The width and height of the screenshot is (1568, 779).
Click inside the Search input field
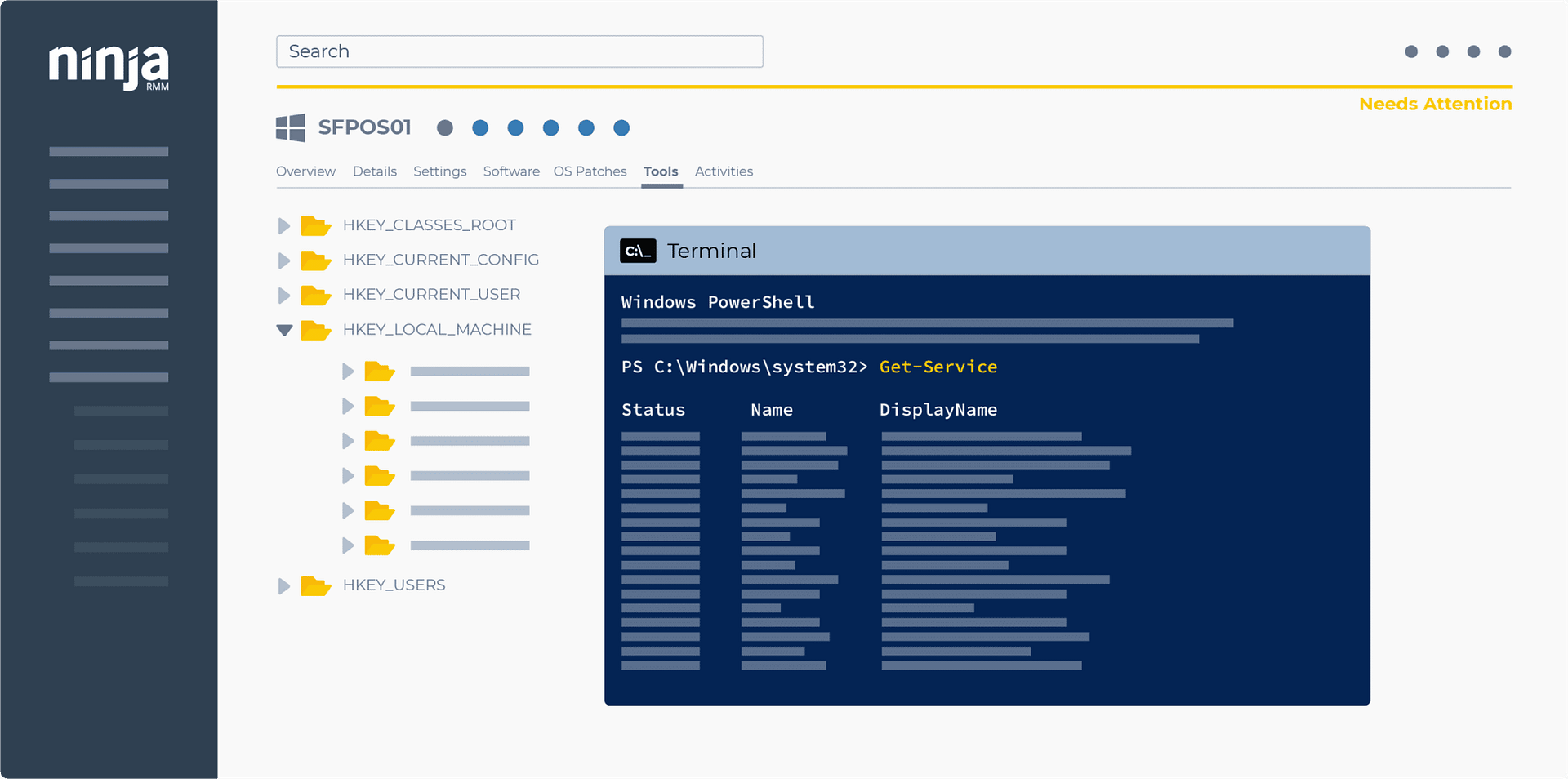click(519, 51)
